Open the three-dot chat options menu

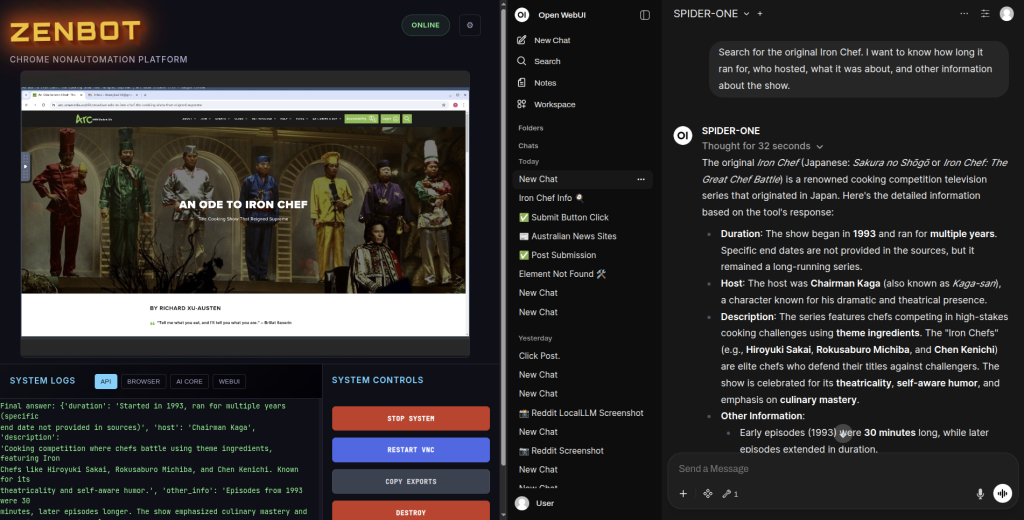point(964,14)
